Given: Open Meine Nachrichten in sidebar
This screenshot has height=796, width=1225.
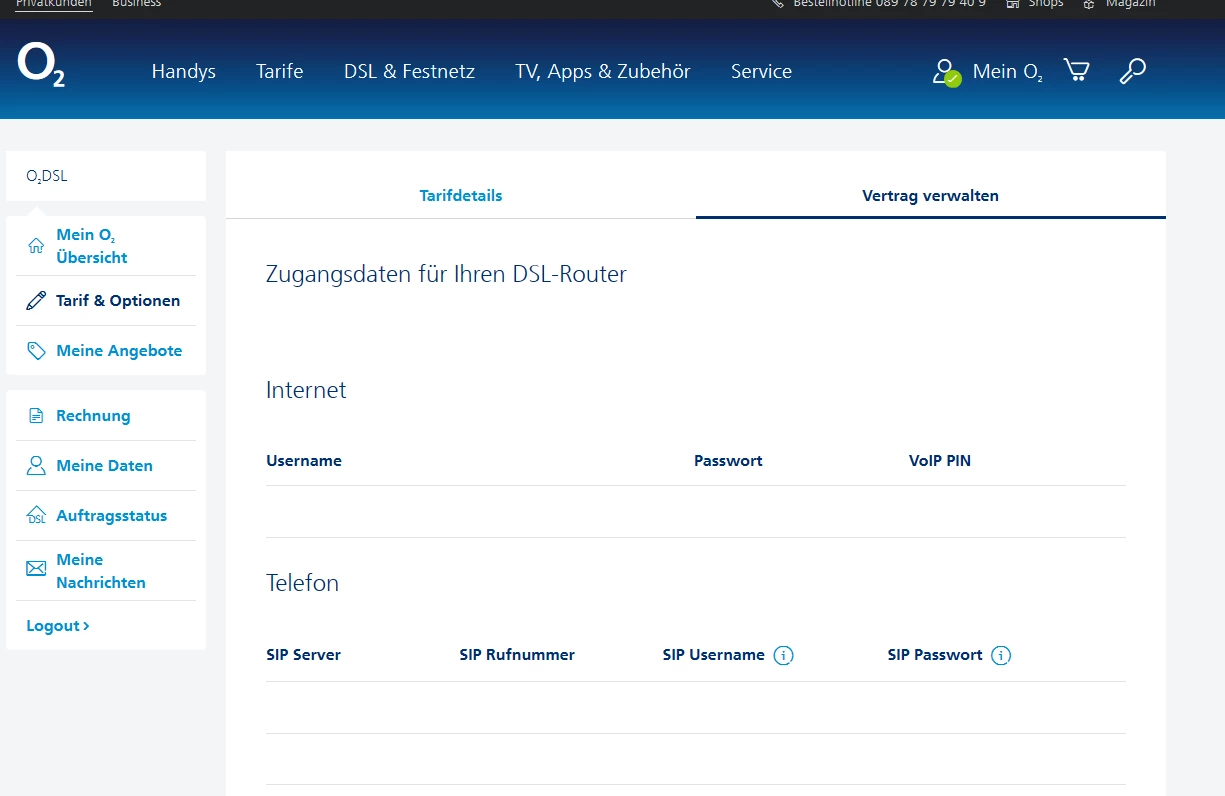Looking at the screenshot, I should pos(101,571).
